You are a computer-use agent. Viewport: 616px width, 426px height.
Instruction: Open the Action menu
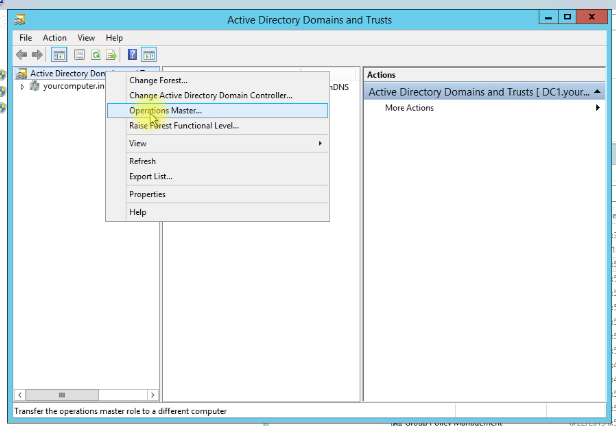point(55,38)
